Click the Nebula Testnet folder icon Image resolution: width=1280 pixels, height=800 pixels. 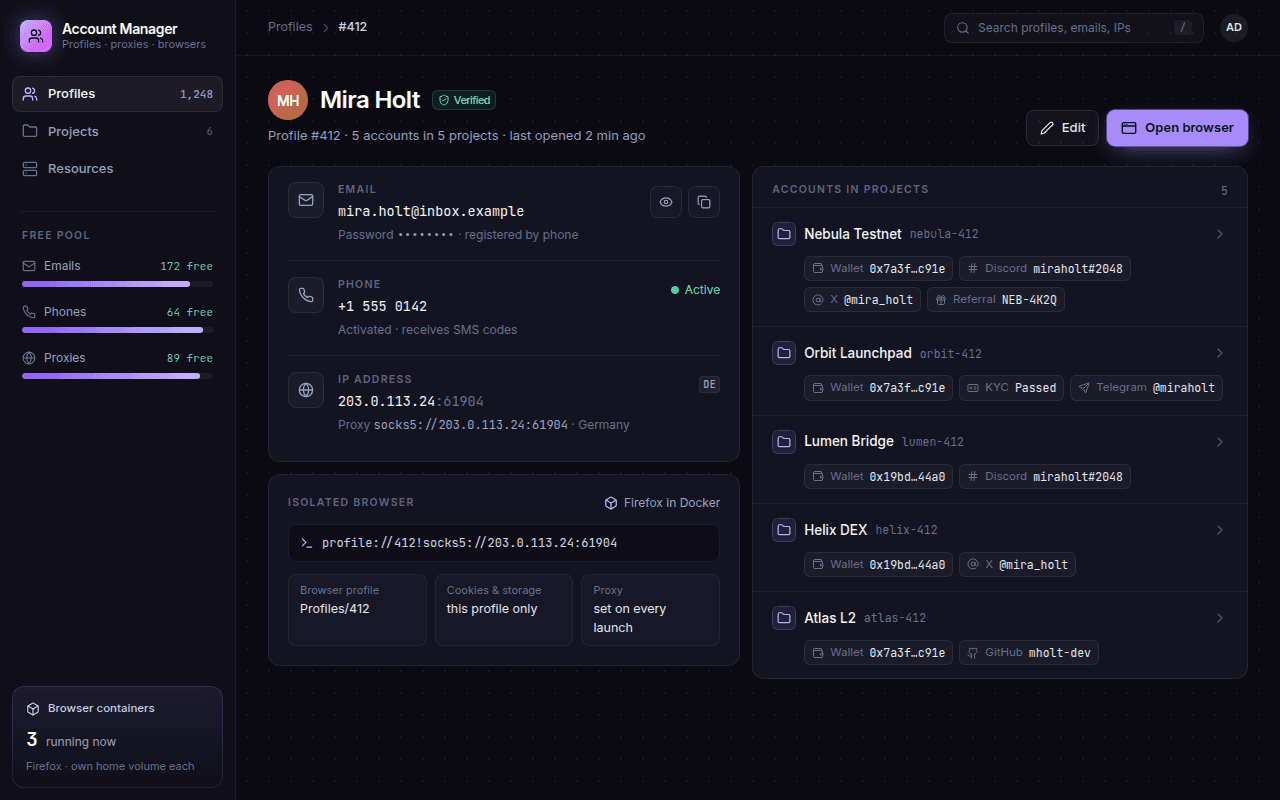click(784, 234)
